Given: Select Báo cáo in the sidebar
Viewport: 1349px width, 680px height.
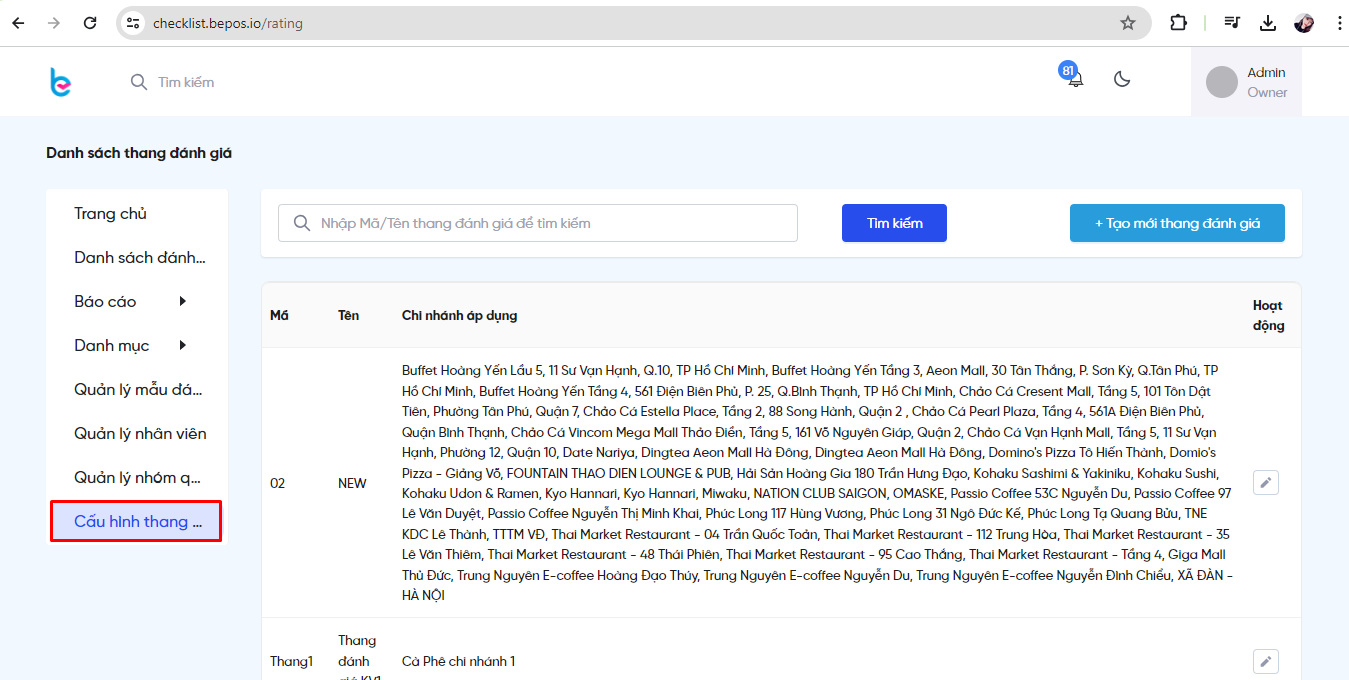Looking at the screenshot, I should pos(105,301).
